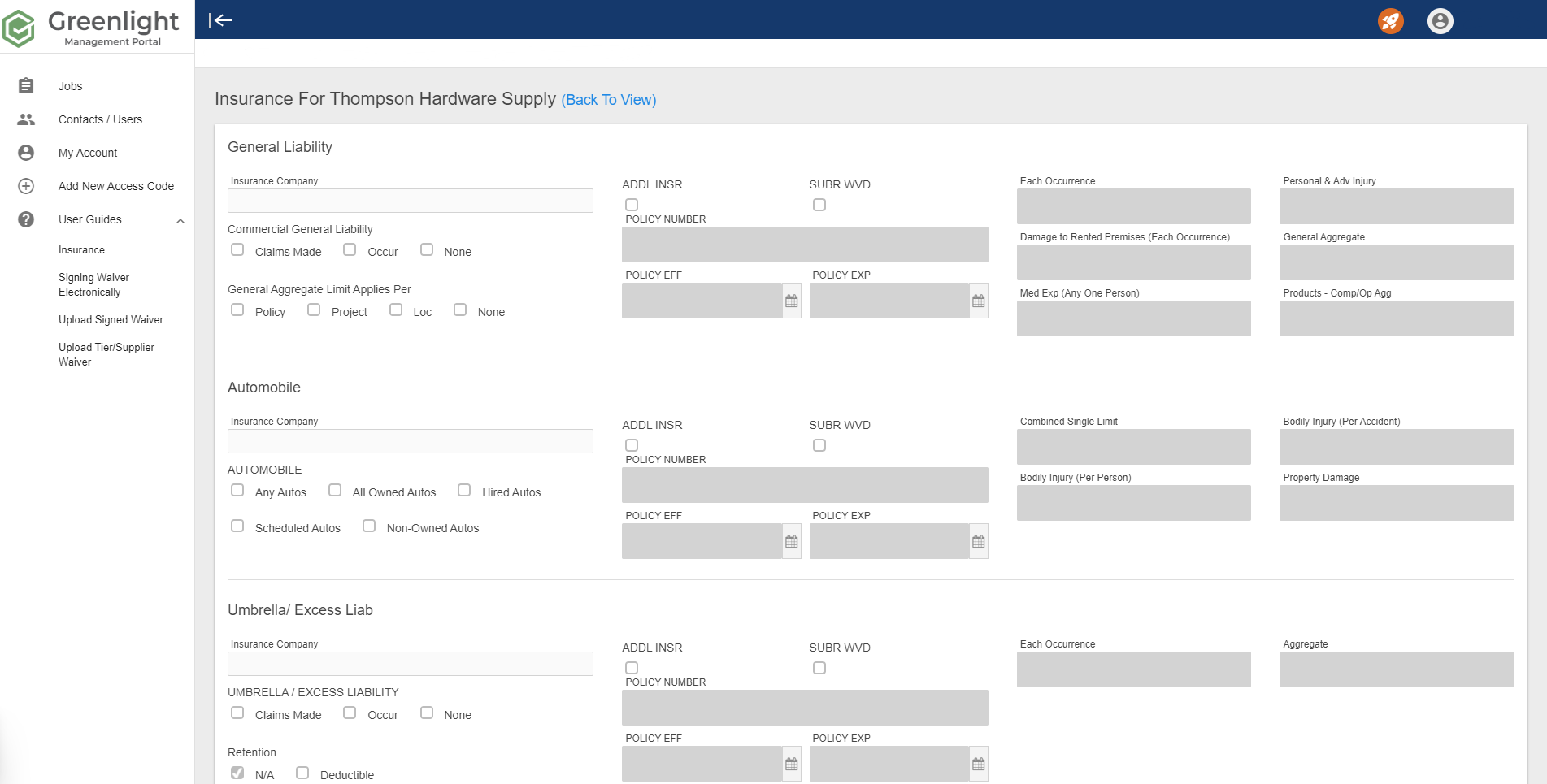Check the Scheduled Autos box
1547x784 pixels.
tap(237, 526)
